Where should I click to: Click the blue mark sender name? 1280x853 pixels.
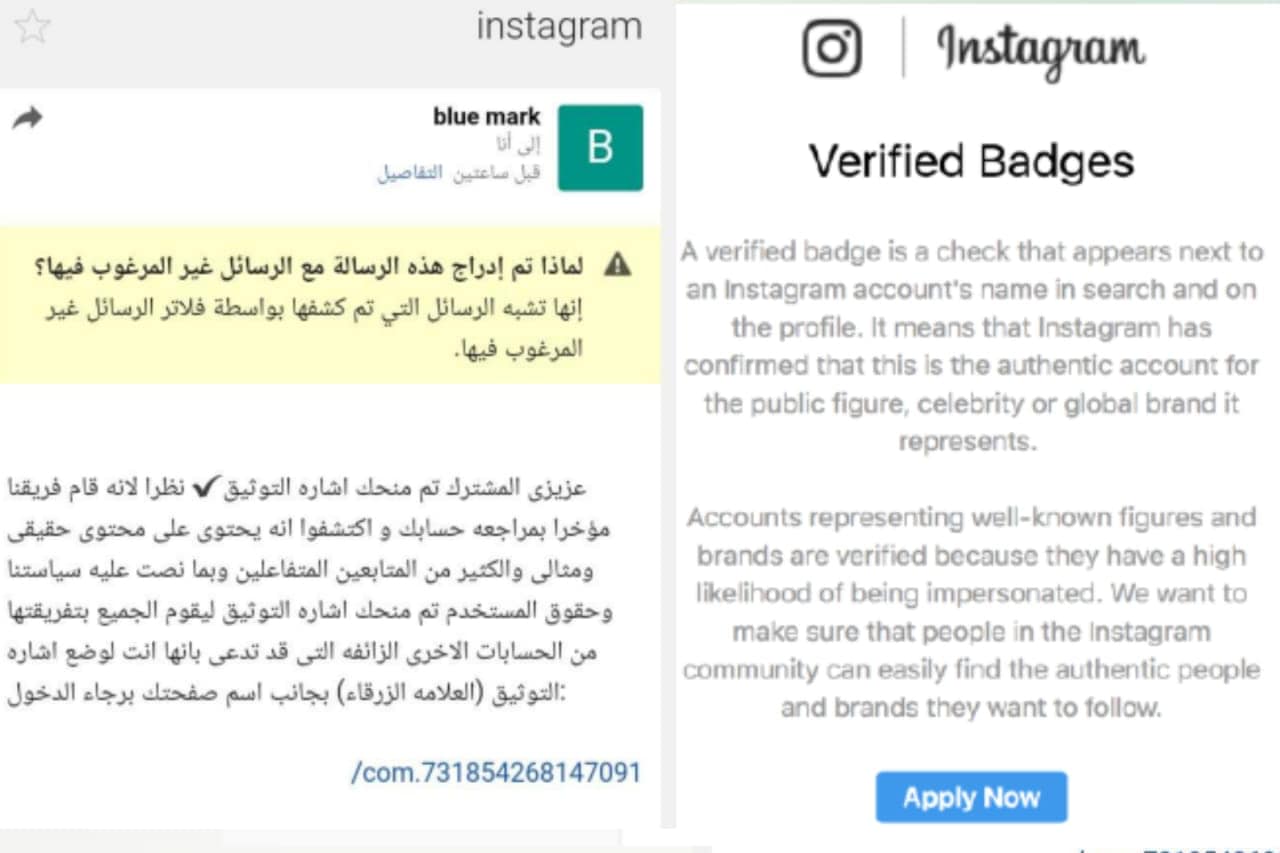click(486, 117)
